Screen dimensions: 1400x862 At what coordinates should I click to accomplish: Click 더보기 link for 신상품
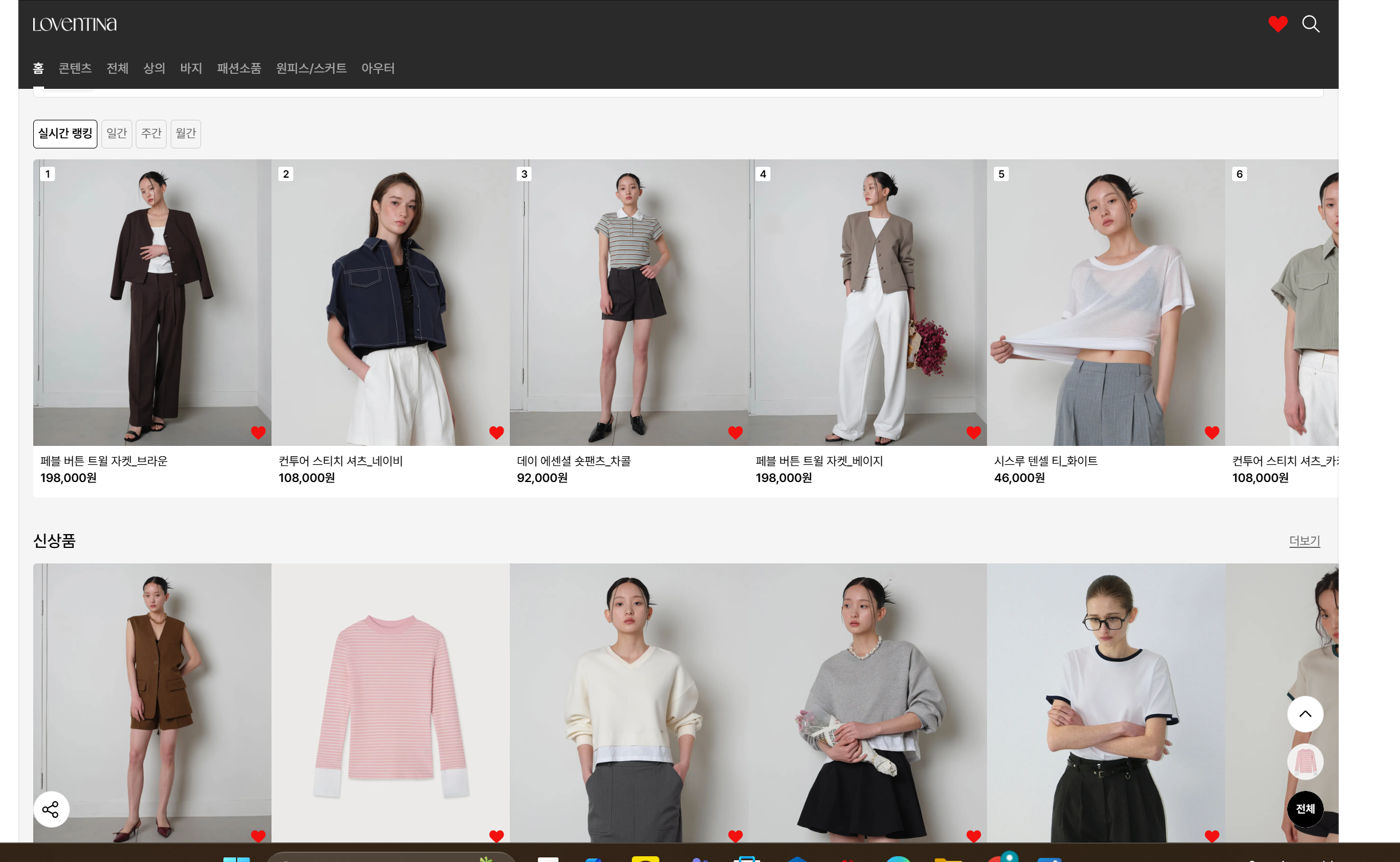[x=1304, y=540]
